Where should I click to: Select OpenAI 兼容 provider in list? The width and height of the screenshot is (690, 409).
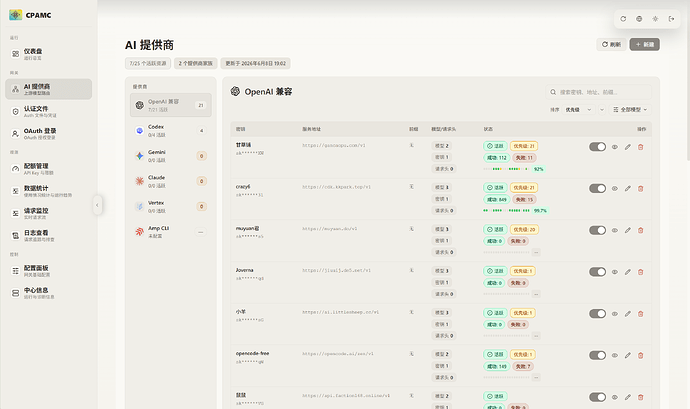[x=171, y=105]
